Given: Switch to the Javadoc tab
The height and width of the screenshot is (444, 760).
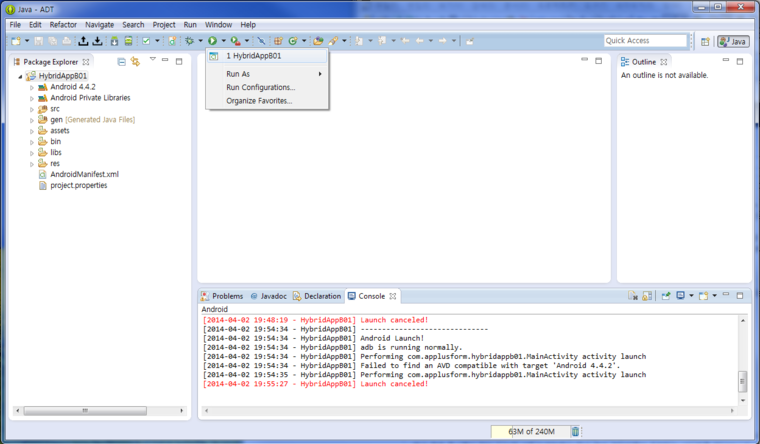Looking at the screenshot, I should pyautogui.click(x=269, y=296).
